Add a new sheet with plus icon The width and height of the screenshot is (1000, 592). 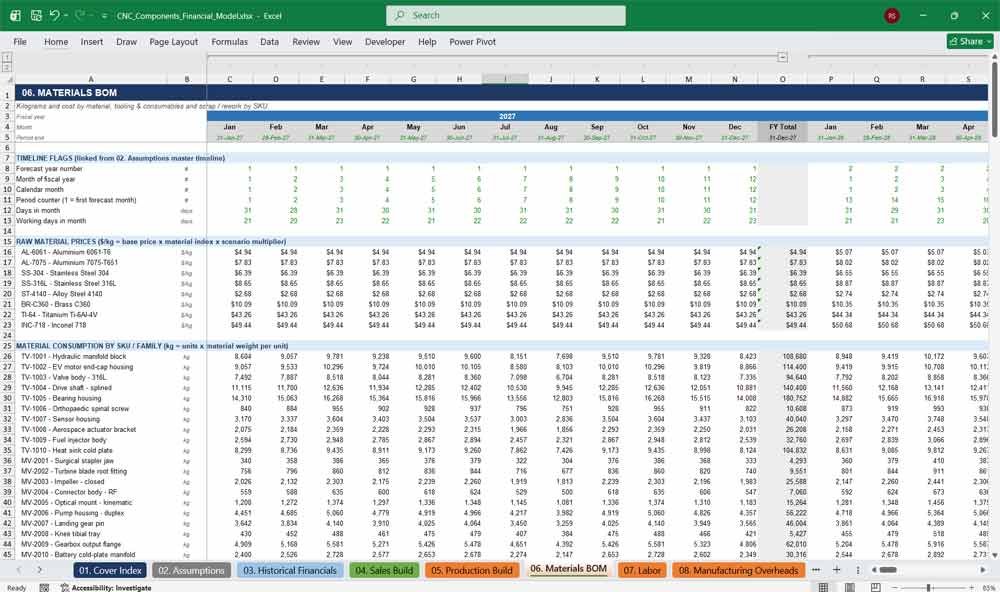point(837,570)
